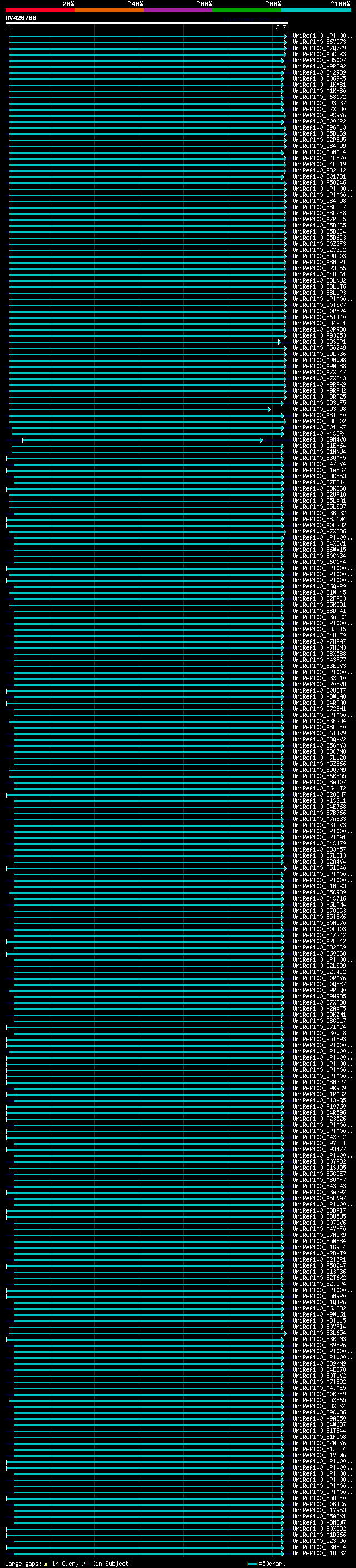Open hit UniRef100_P35007
Screen dimensions: 356x1568
pos(319,60)
